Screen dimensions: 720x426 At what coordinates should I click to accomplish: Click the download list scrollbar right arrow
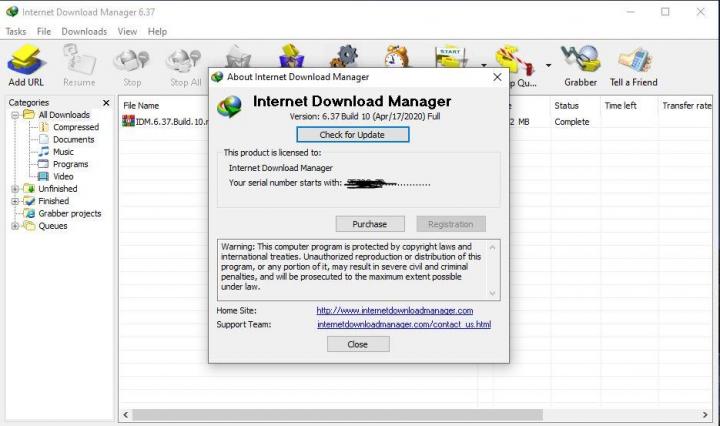[x=705, y=415]
